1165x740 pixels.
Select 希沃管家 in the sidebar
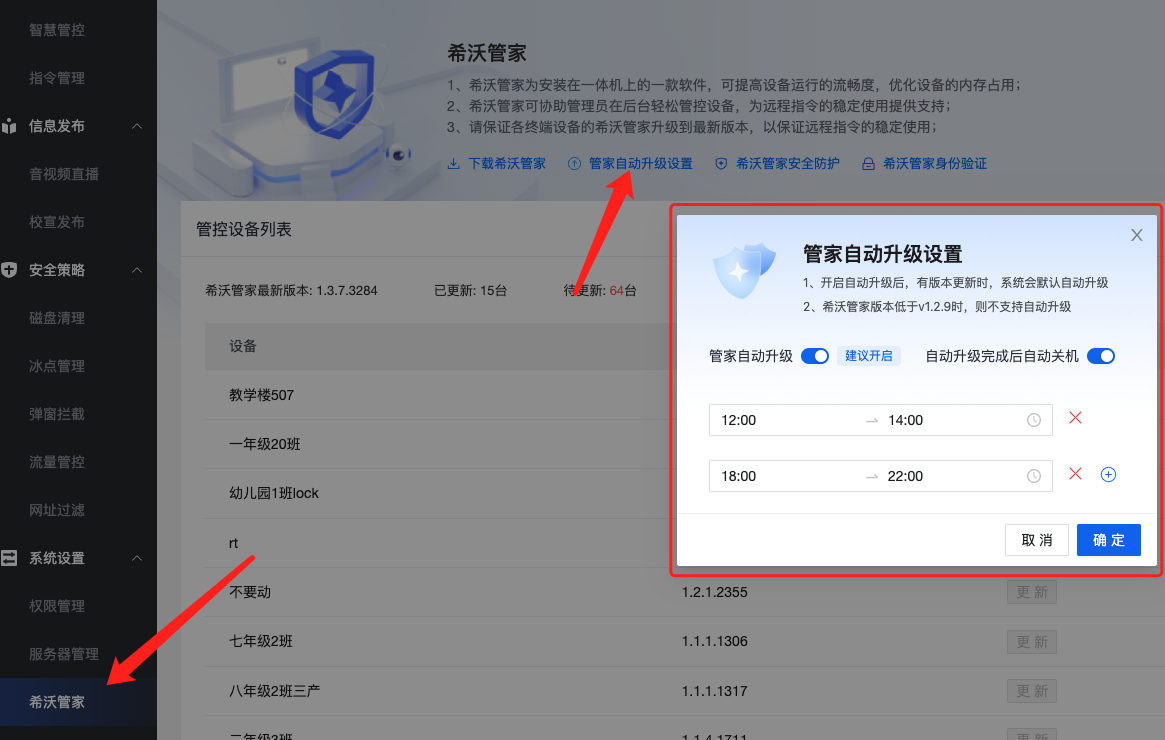[78, 702]
